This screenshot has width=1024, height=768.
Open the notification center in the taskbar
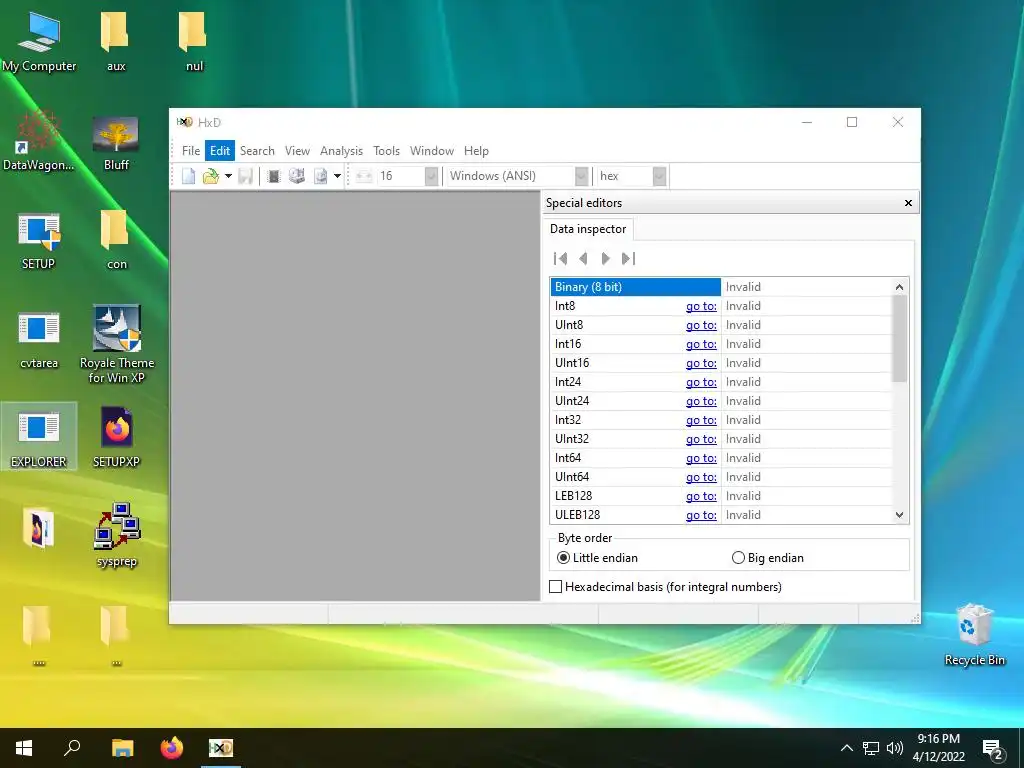(x=993, y=749)
